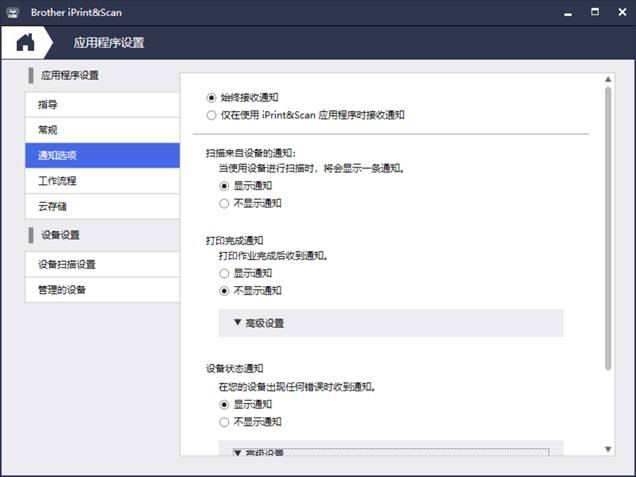Close the Brother iPrint&Scan window
636x477 pixels.
click(620, 11)
